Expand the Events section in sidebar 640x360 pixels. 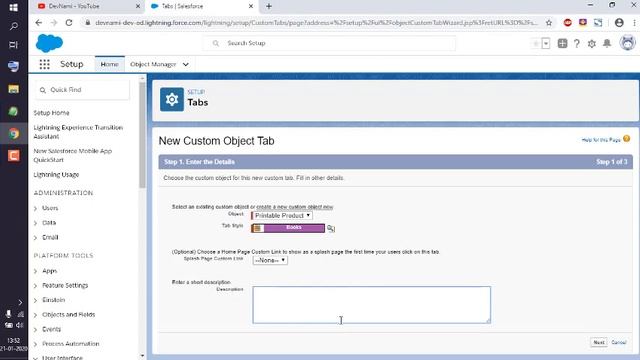tap(36, 330)
